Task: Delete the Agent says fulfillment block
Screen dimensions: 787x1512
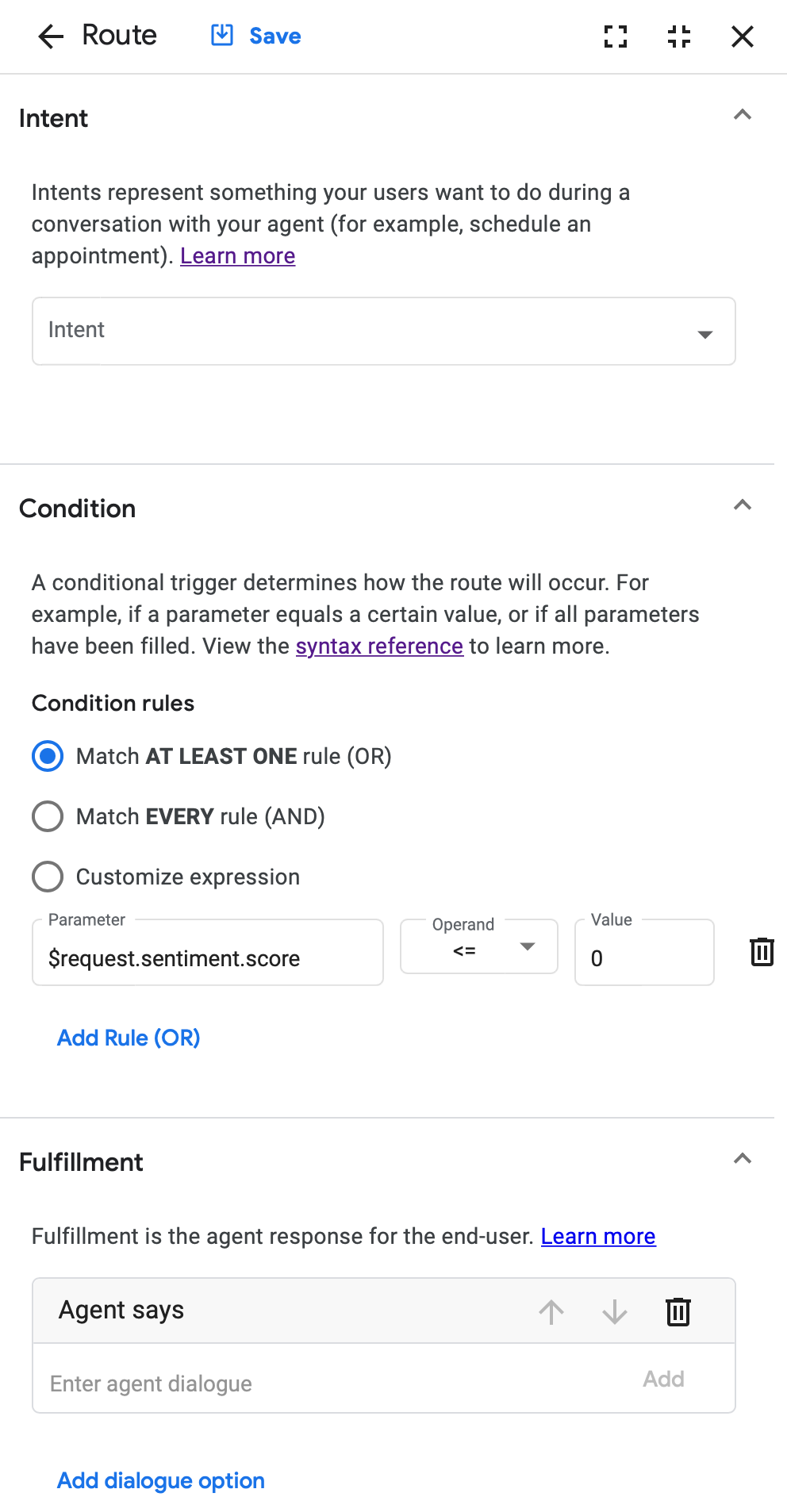Action: coord(678,1311)
